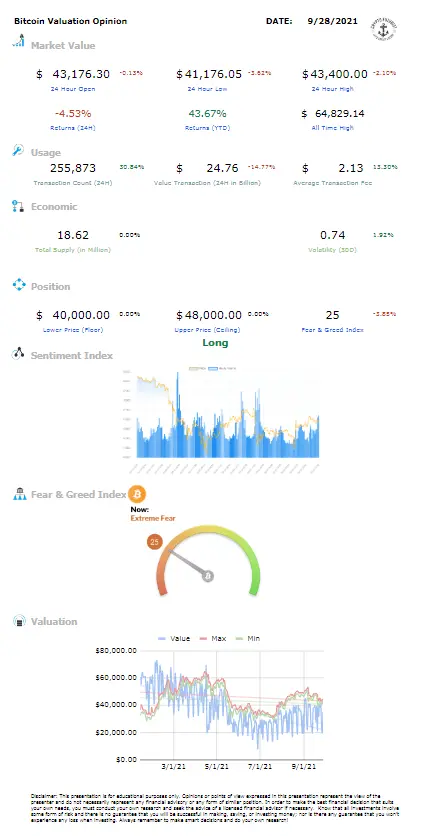Click the Sentiment Index bar chart
Screen dimensions: 439x840
(x=222, y=421)
